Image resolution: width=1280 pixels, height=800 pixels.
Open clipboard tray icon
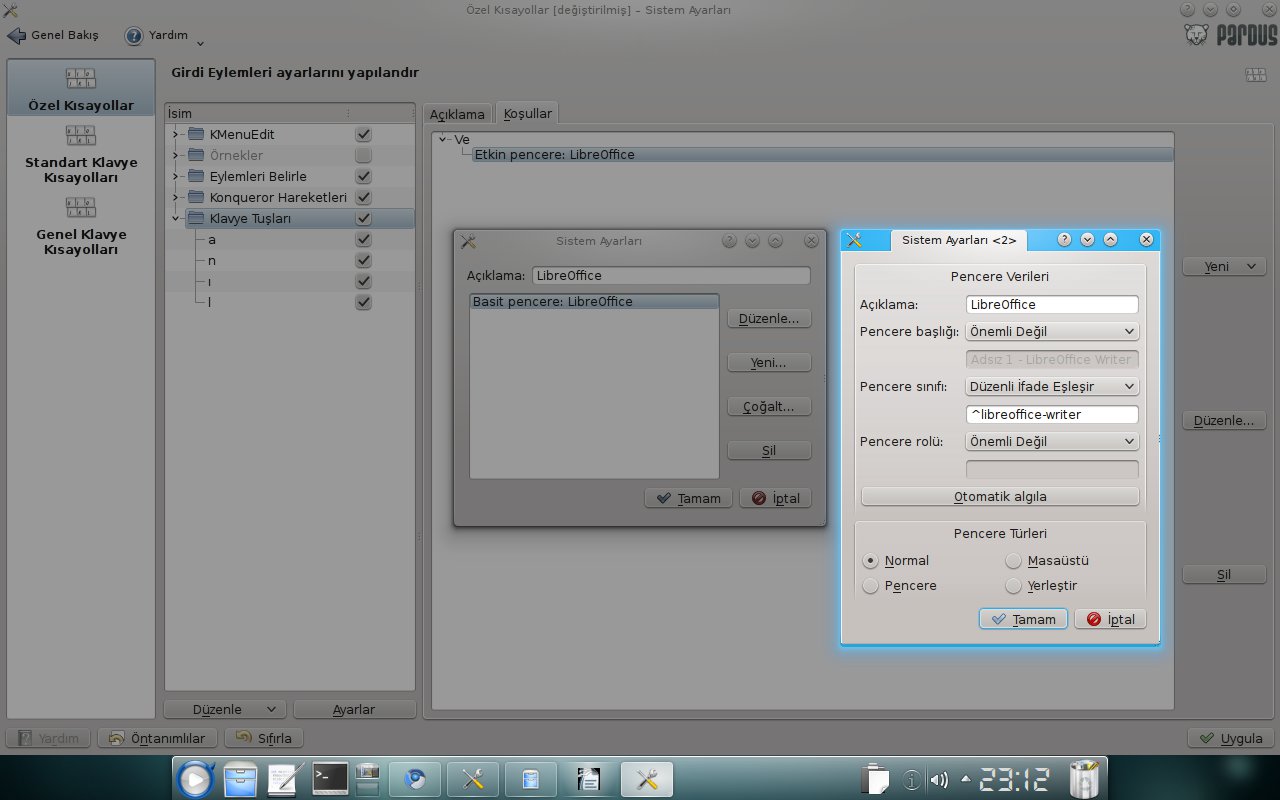876,780
